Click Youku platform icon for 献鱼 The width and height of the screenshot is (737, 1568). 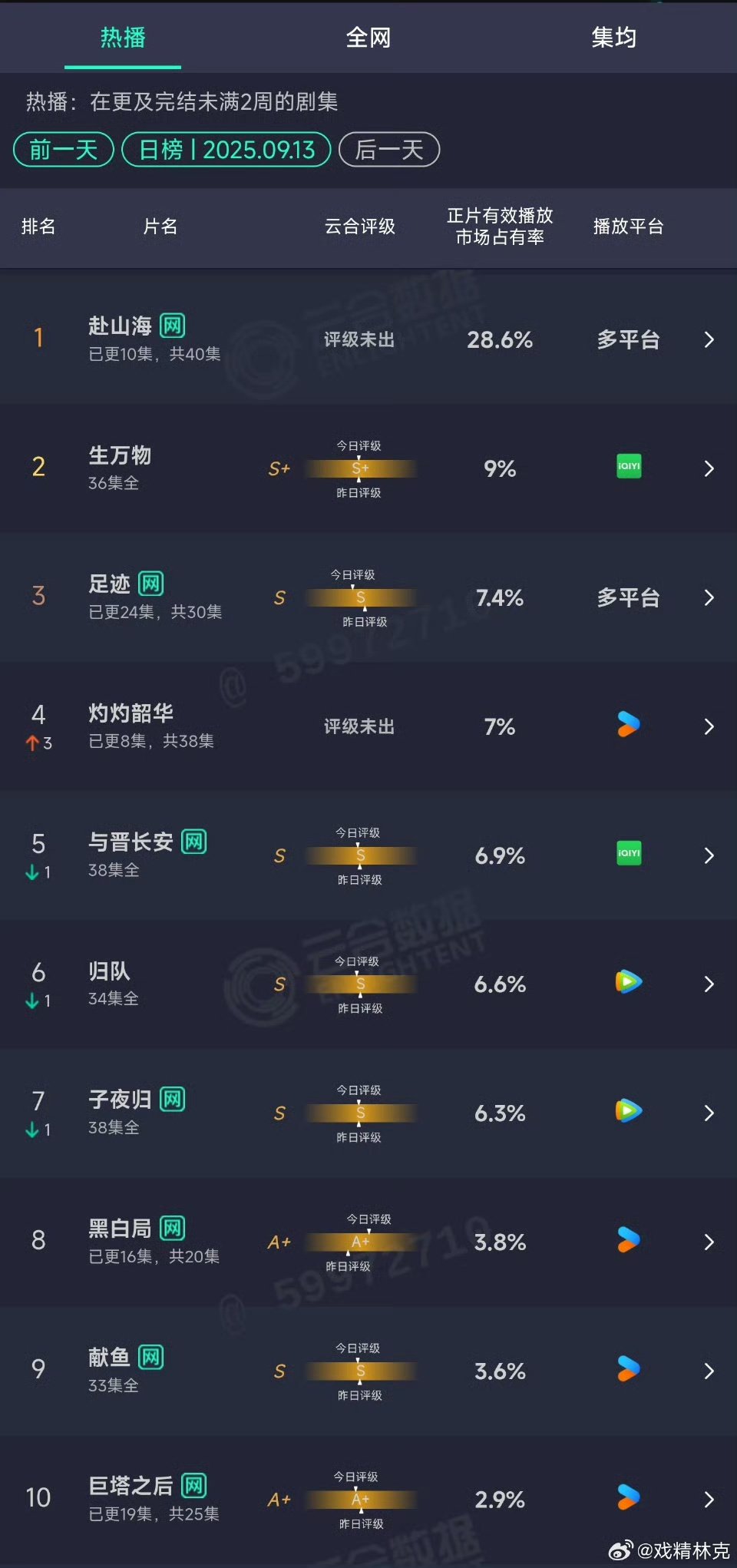(629, 1369)
